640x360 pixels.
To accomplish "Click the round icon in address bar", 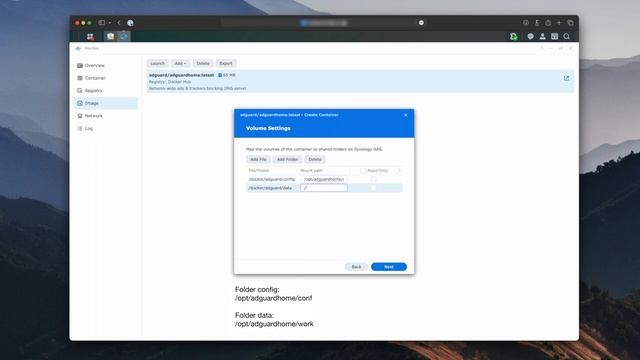I will 421,23.
